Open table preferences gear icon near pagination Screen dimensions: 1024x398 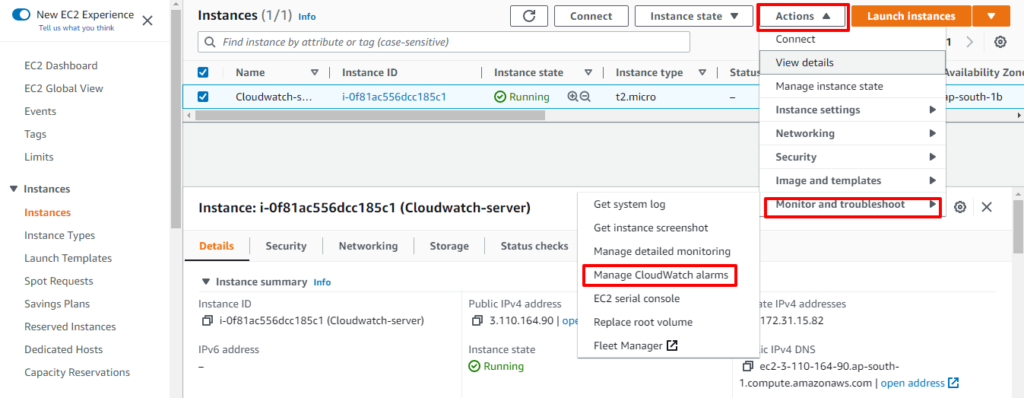pos(1000,42)
